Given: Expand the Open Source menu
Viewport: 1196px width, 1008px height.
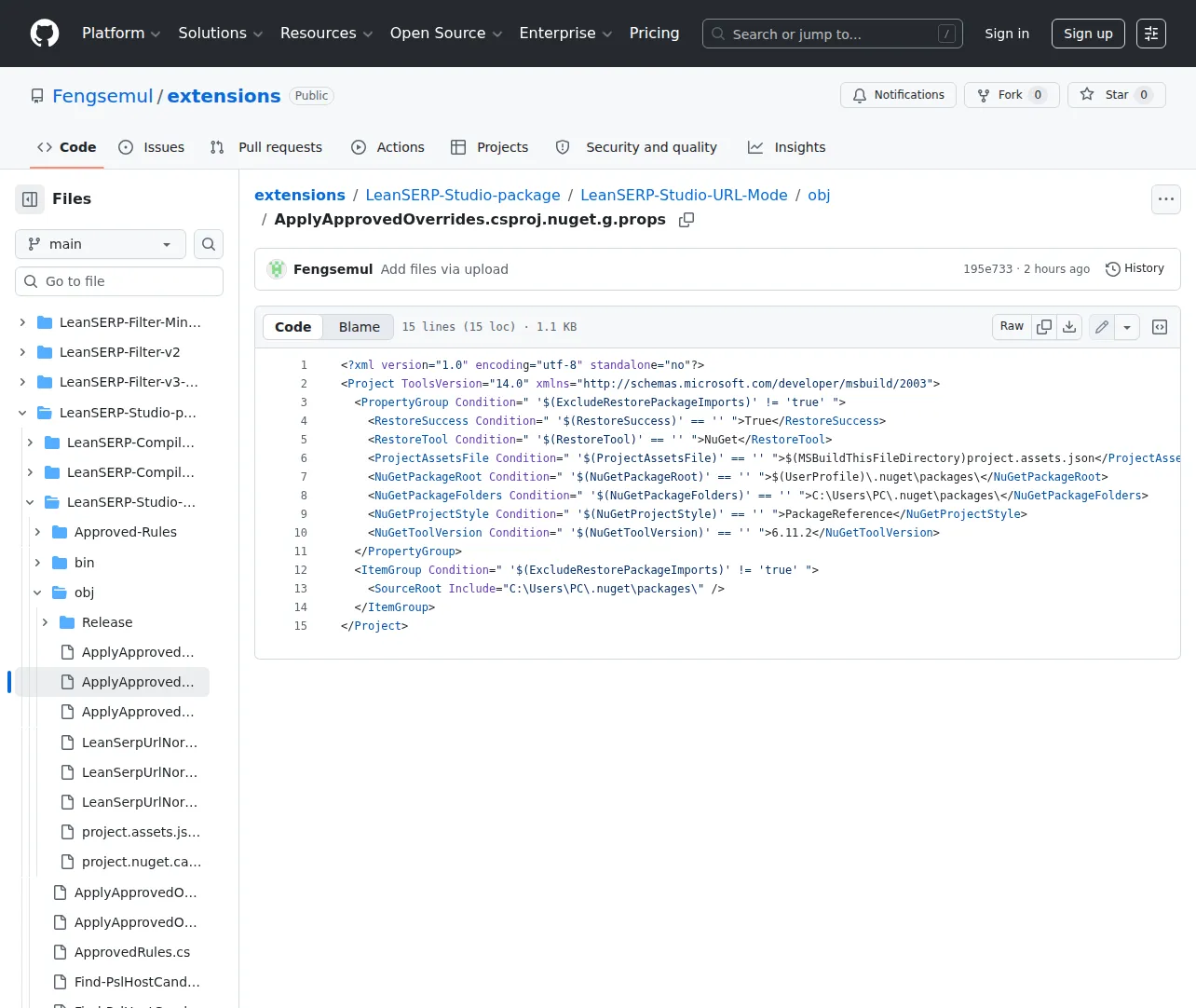Looking at the screenshot, I should click(x=446, y=34).
